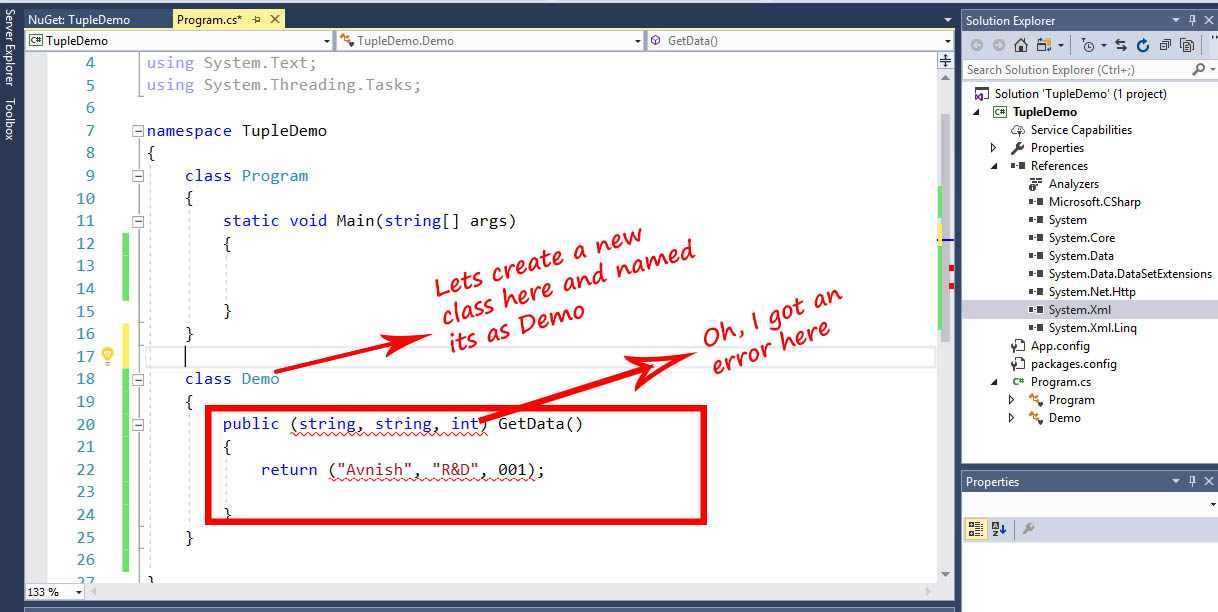Click the lightbulb quick actions icon
Viewport: 1218px width, 612px height.
pyautogui.click(x=108, y=356)
